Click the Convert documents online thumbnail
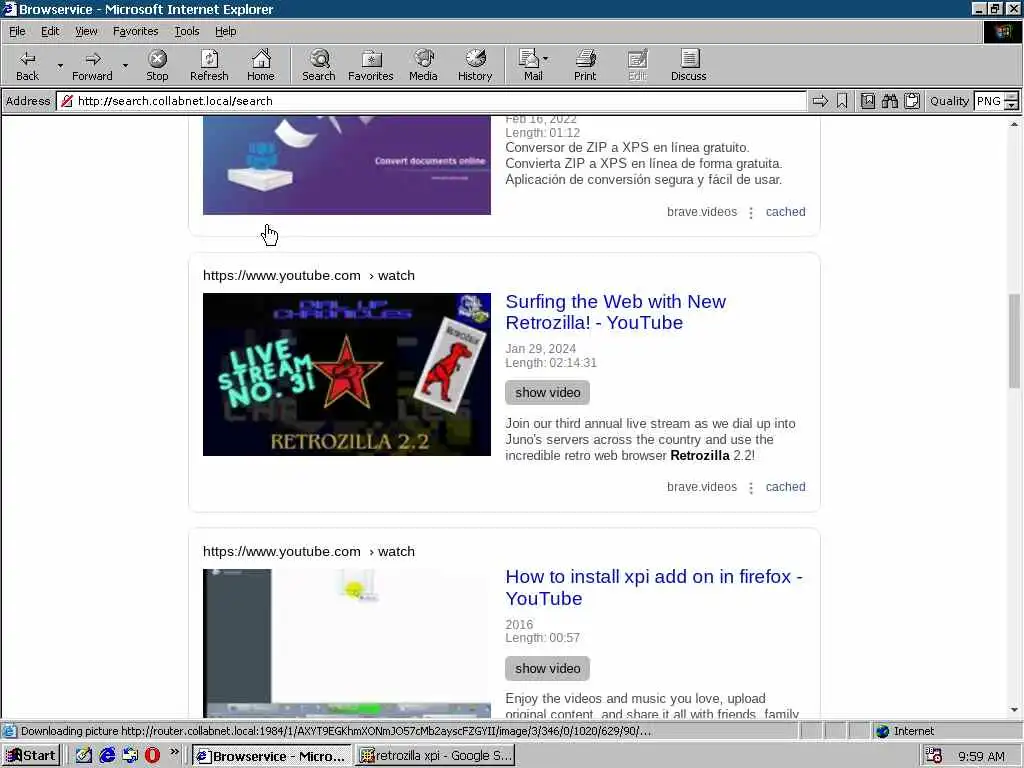This screenshot has height=768, width=1024. tap(347, 165)
